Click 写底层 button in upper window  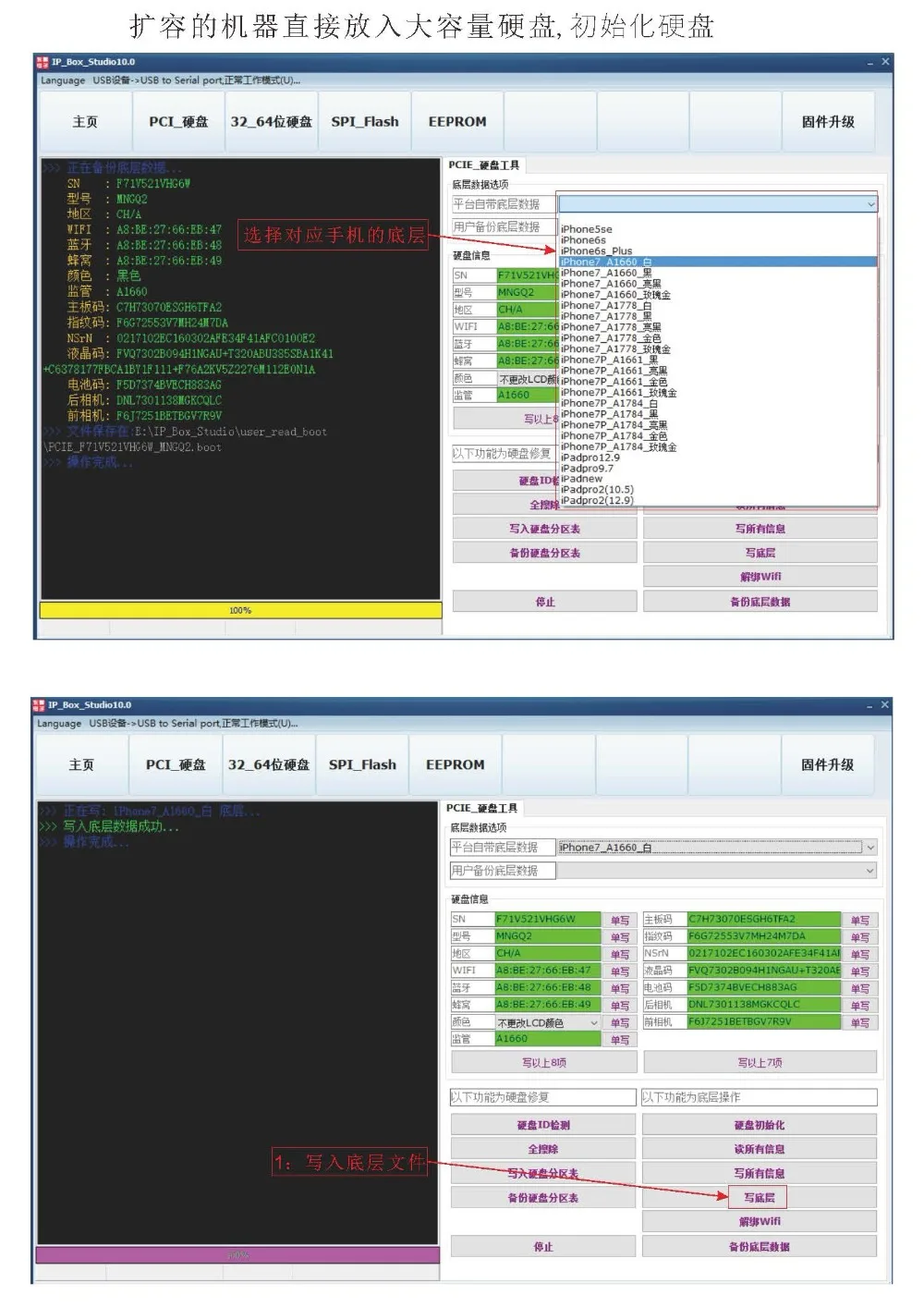760,553
